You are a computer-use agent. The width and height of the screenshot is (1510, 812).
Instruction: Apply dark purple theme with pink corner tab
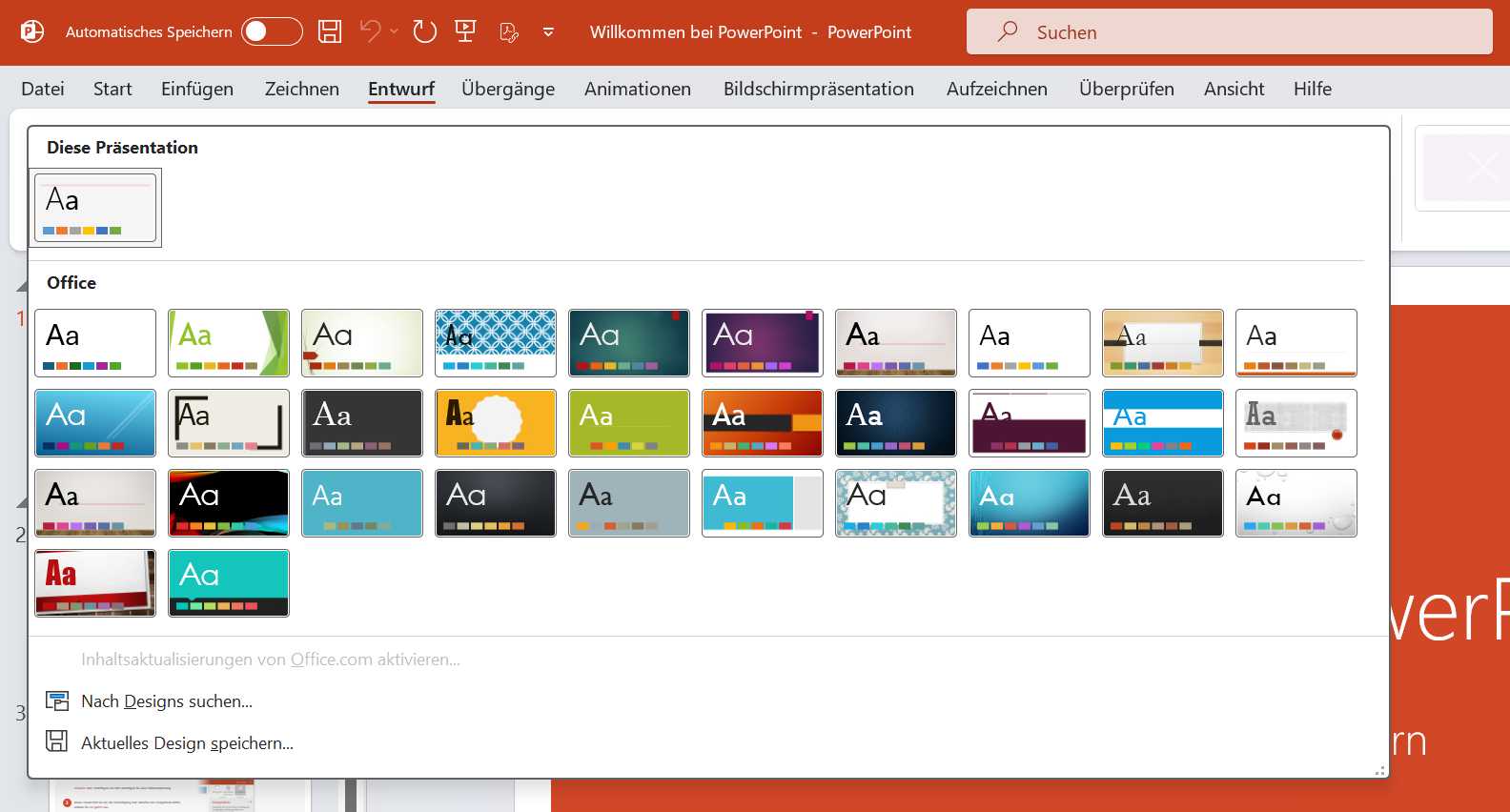click(763, 343)
